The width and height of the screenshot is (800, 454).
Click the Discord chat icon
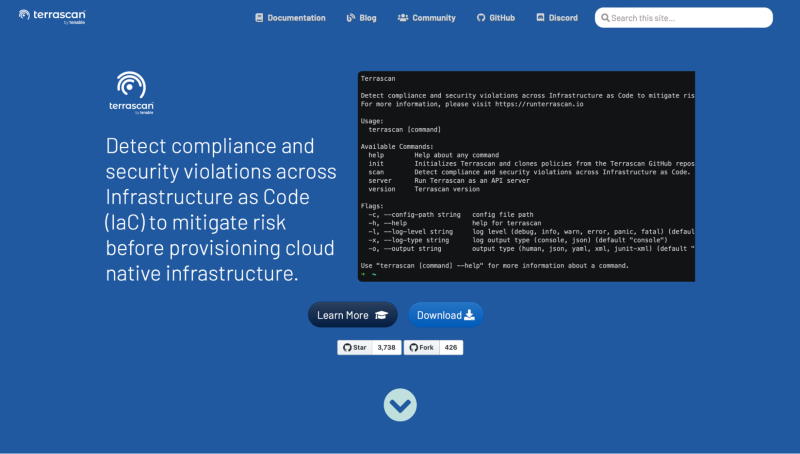tap(540, 17)
